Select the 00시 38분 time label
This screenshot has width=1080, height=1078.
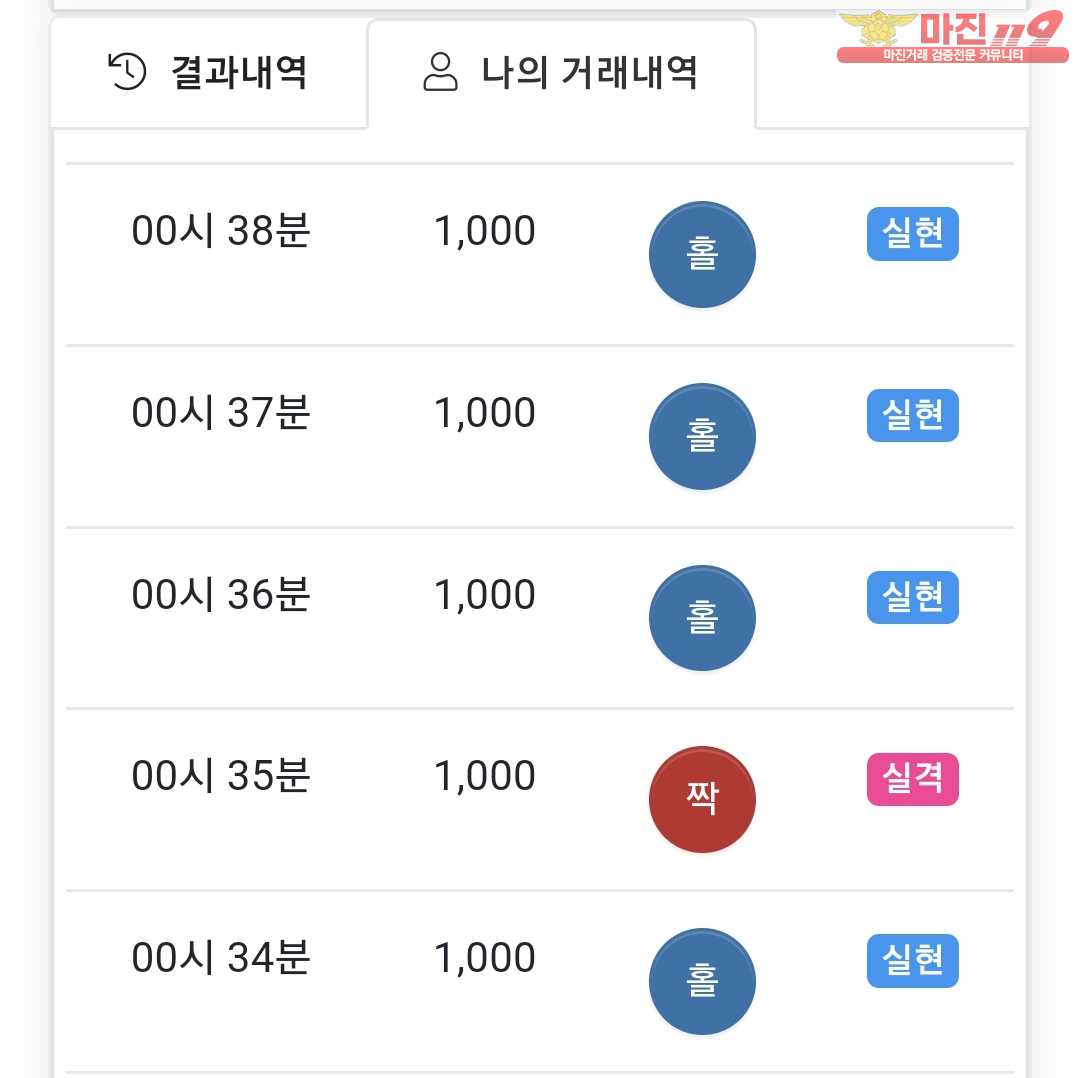221,232
